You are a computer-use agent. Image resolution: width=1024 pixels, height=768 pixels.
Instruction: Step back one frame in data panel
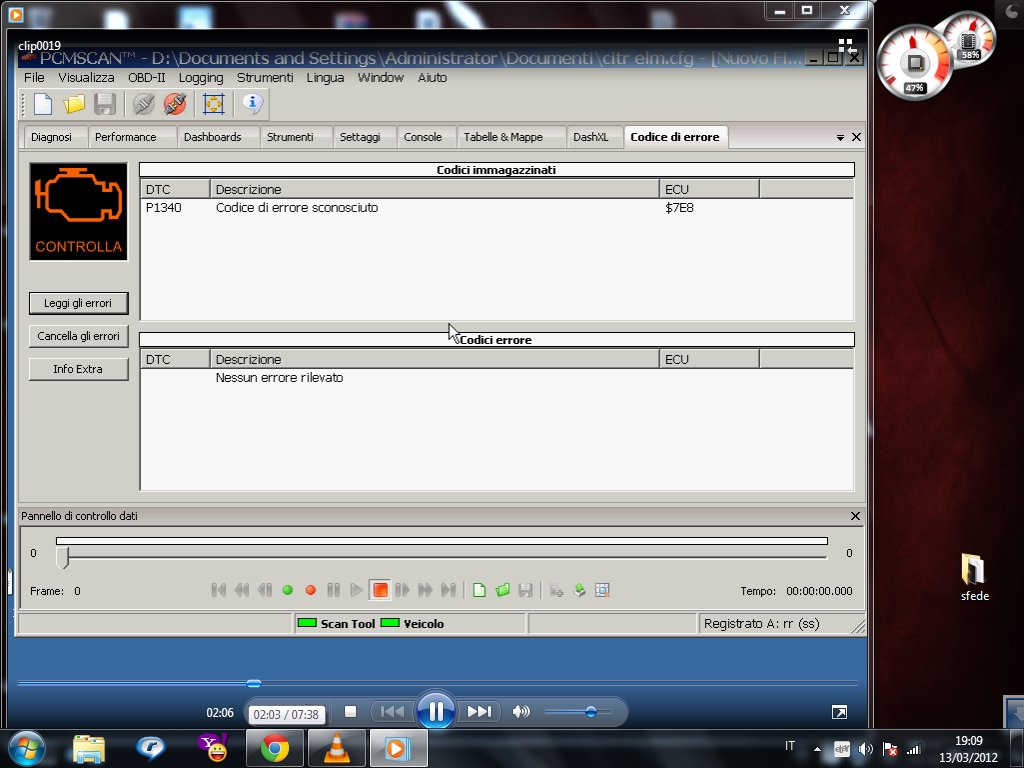(x=264, y=590)
